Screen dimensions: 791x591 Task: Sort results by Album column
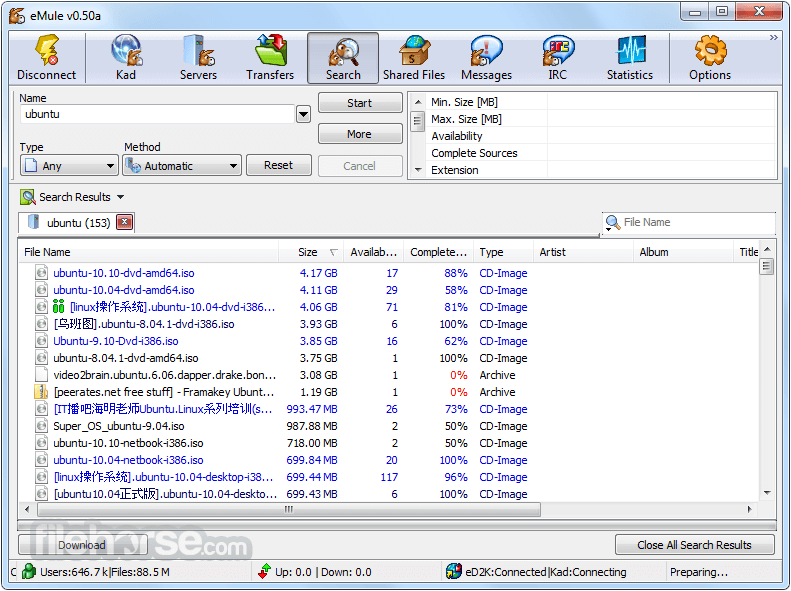click(x=683, y=252)
